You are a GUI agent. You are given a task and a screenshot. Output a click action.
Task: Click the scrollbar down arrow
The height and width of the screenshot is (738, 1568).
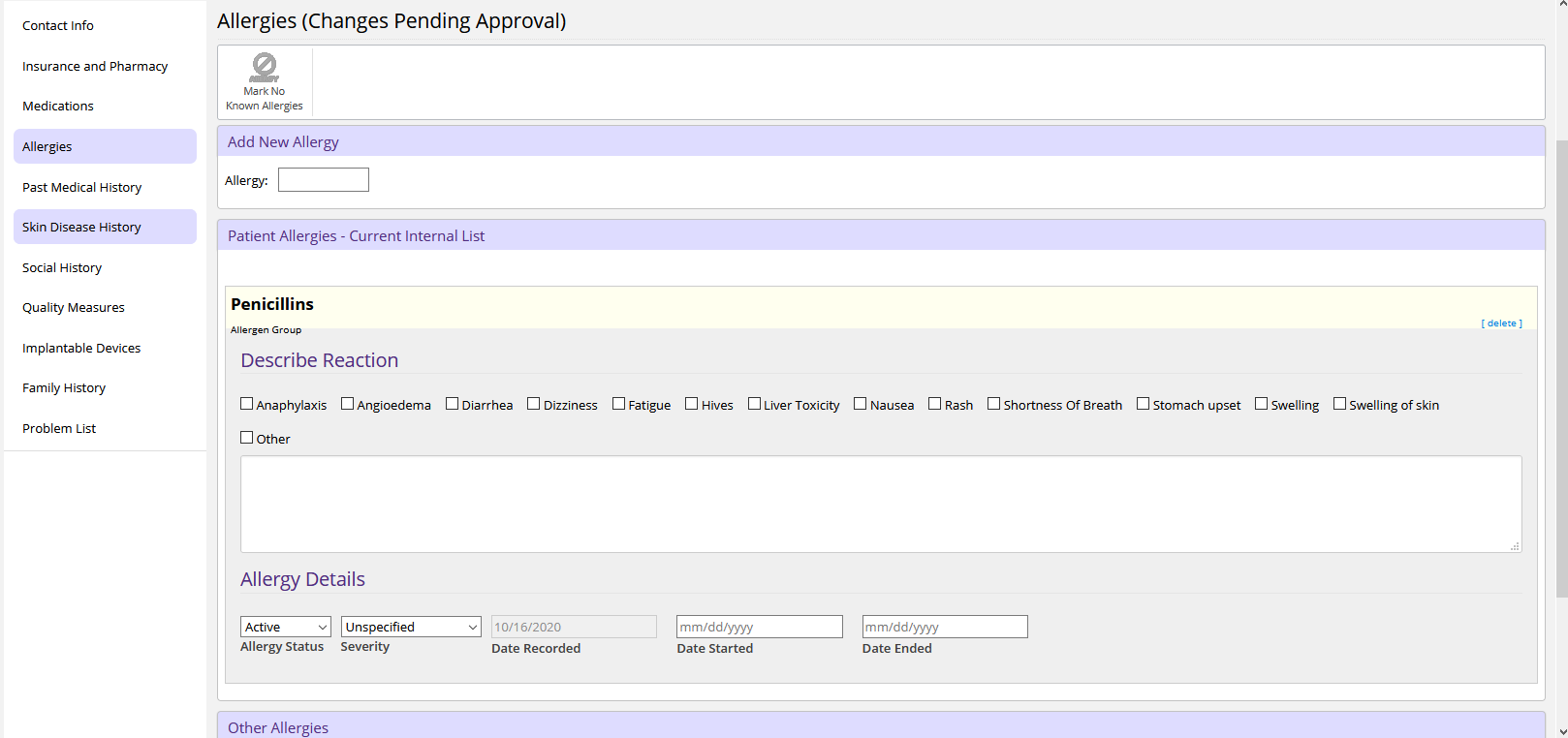[x=1561, y=731]
